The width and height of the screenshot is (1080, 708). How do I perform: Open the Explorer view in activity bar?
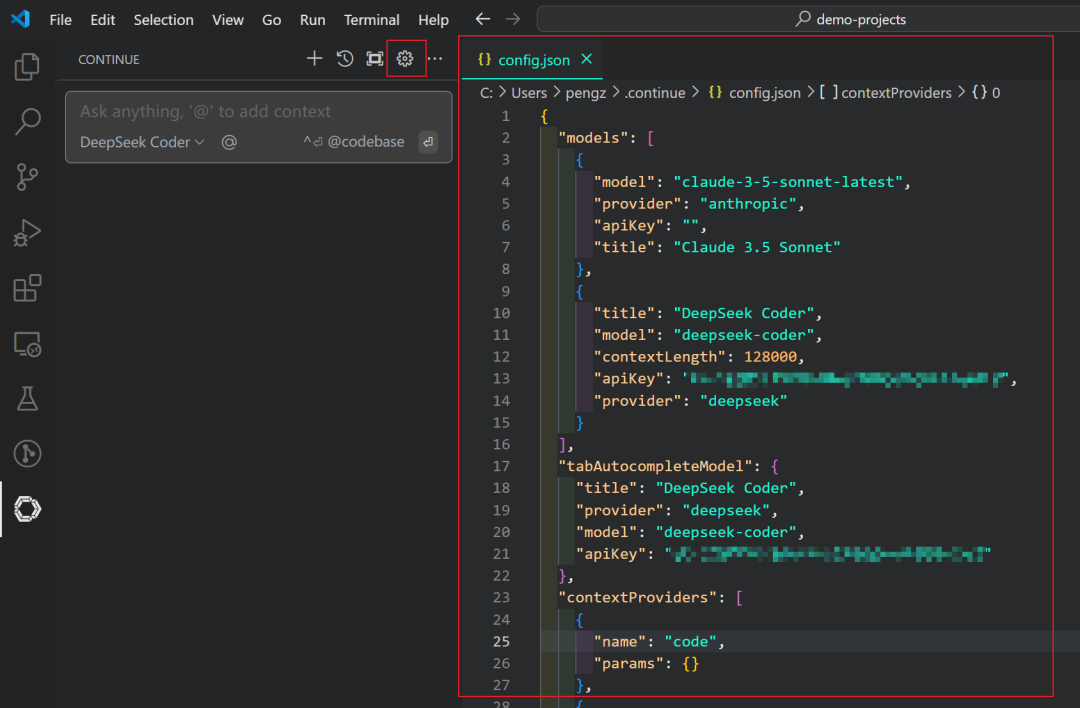point(27,66)
